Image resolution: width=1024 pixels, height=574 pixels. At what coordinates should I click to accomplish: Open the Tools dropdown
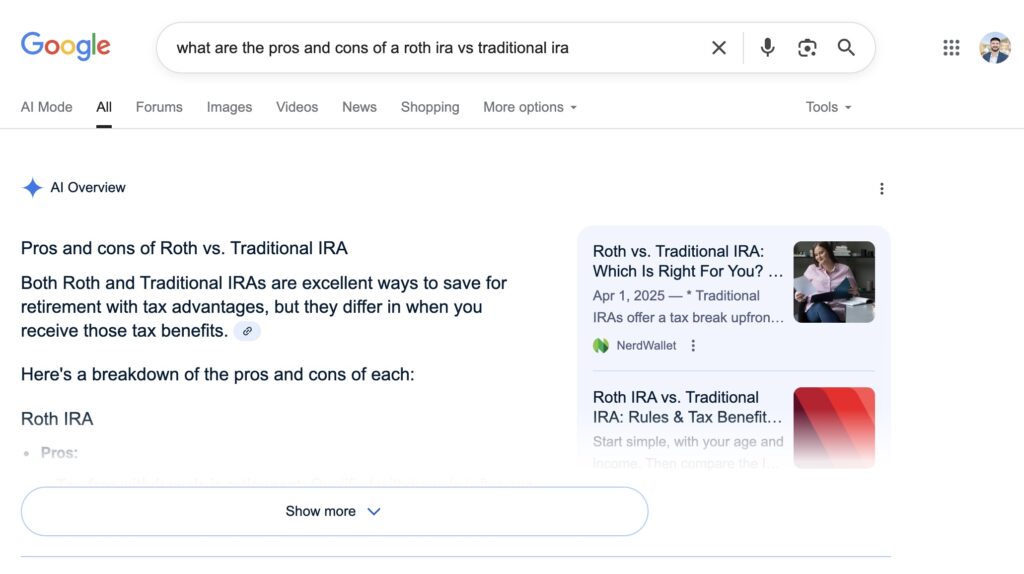pyautogui.click(x=828, y=107)
